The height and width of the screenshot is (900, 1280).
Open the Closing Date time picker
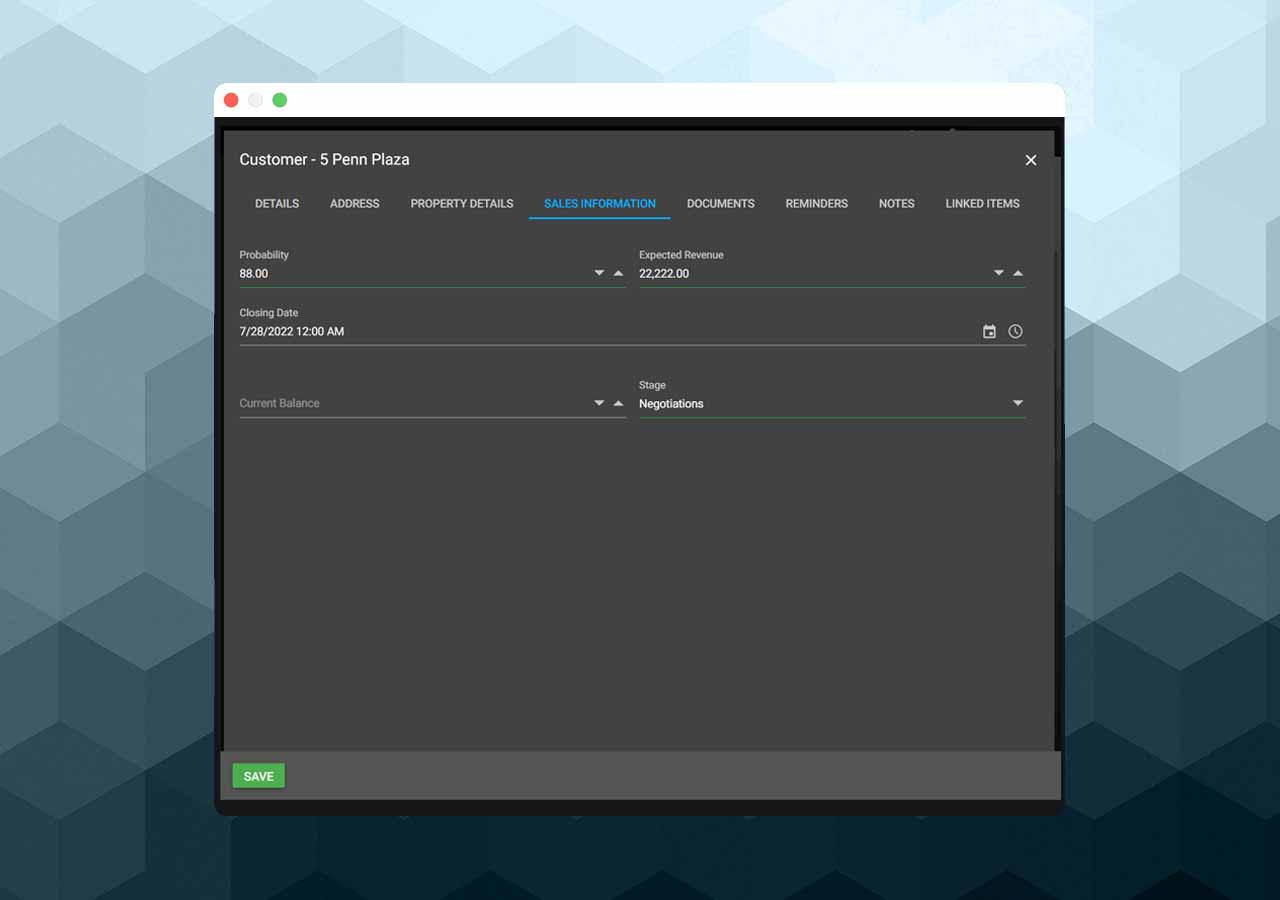[1015, 331]
